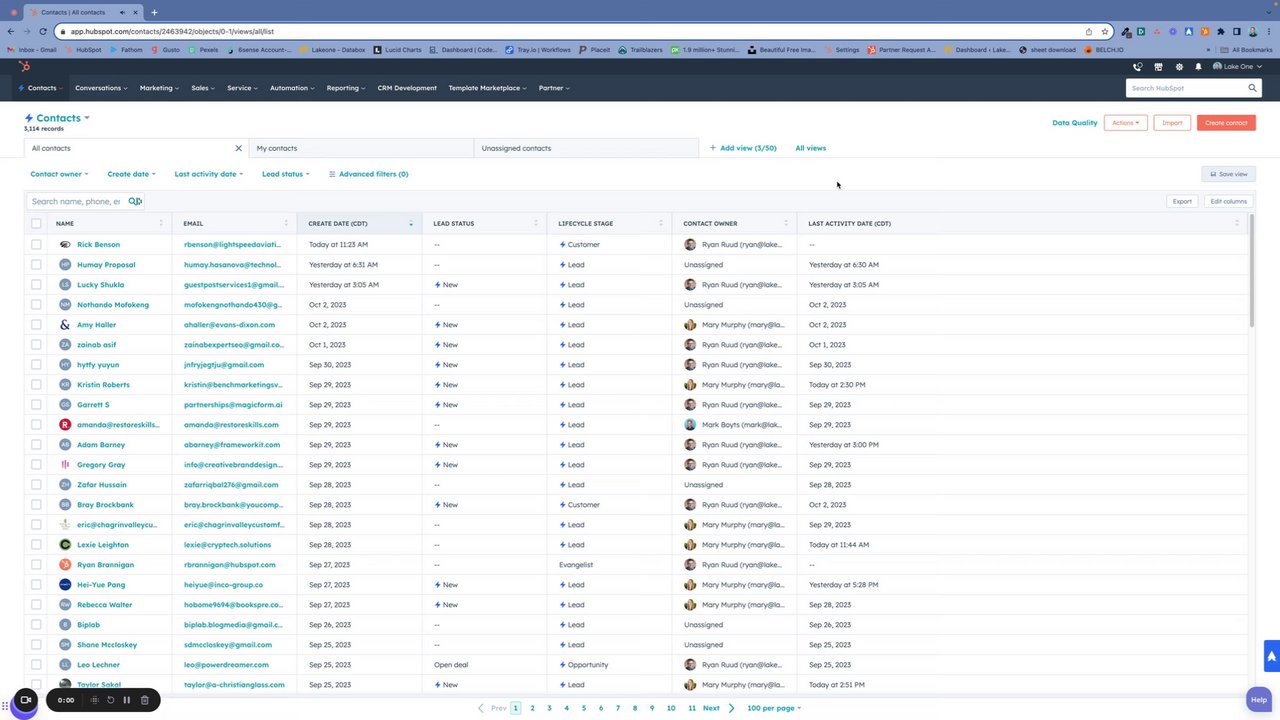The width and height of the screenshot is (1280, 720).
Task: Open the marketplace icon in top bar
Action: tap(1158, 67)
